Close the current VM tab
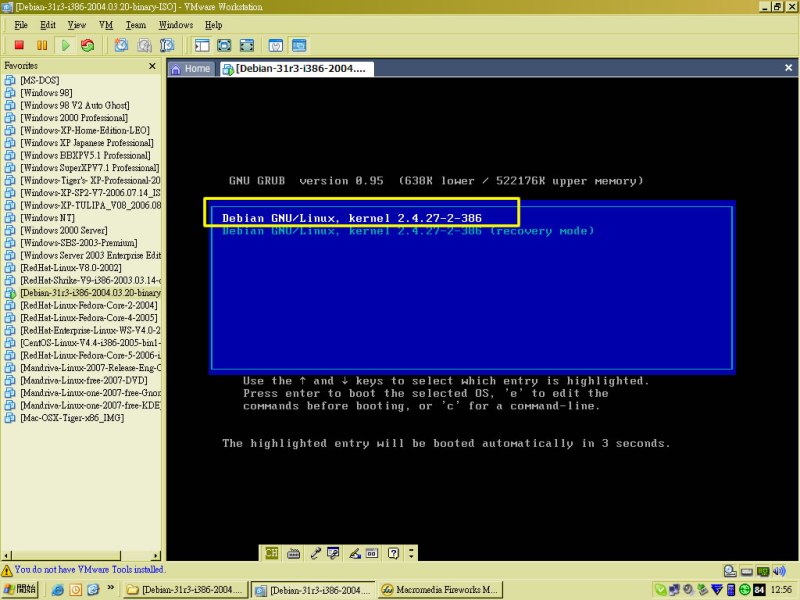Screen dimensions: 800x600 (788, 67)
